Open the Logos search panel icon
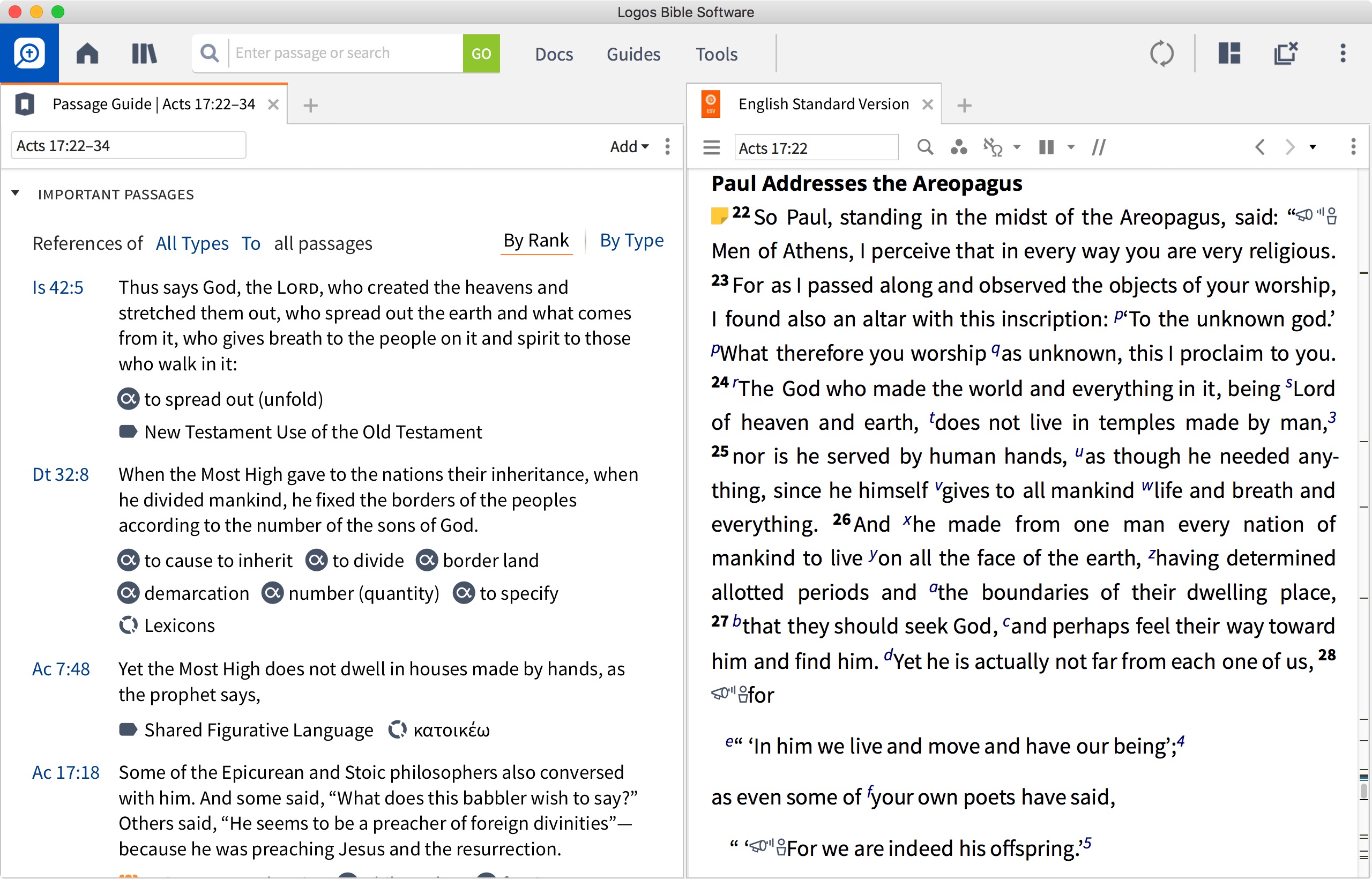1372x879 pixels. point(28,54)
